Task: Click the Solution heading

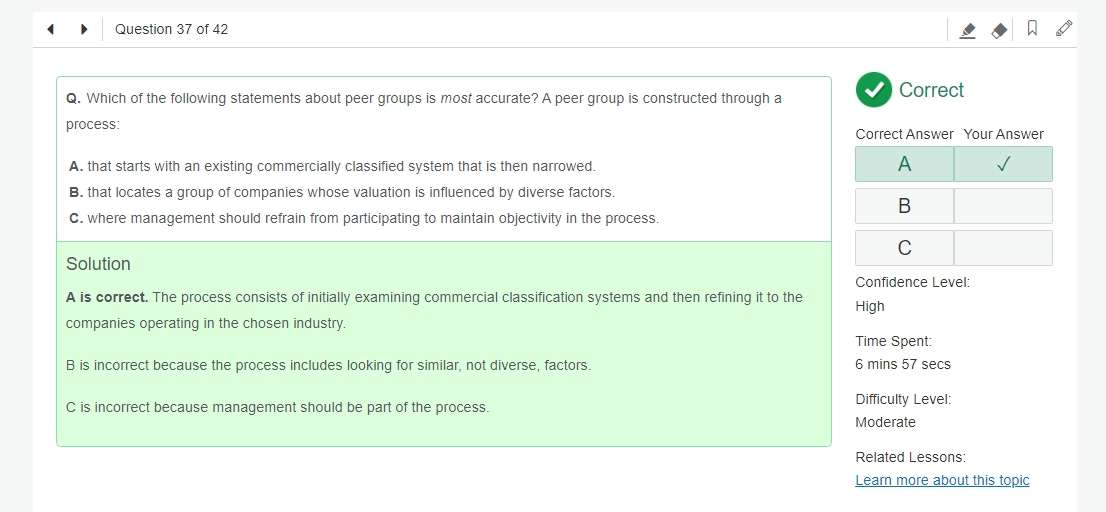Action: pyautogui.click(x=98, y=264)
